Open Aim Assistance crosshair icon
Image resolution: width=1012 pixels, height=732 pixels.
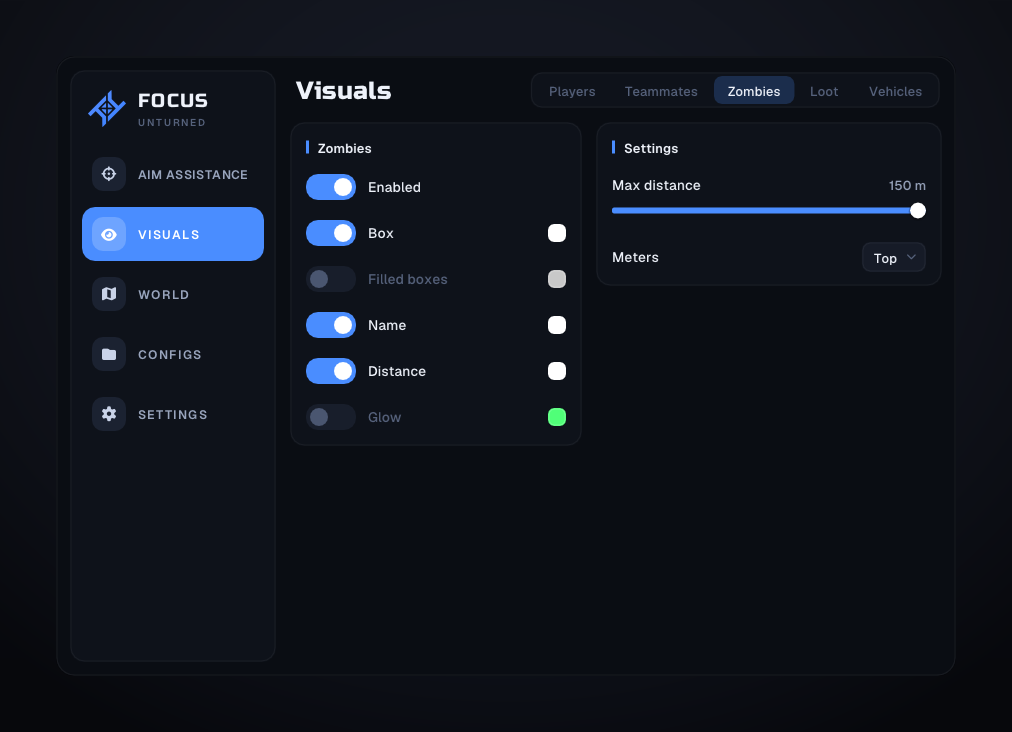(109, 174)
